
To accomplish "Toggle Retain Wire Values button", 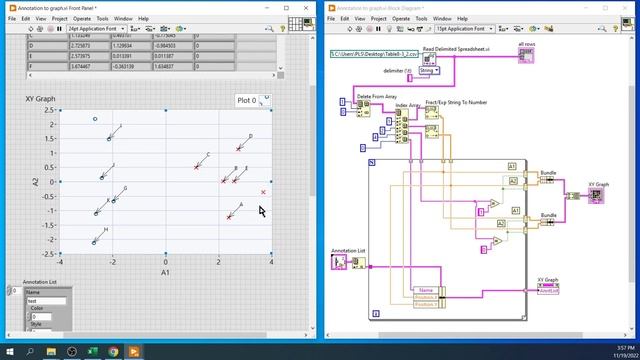I will (x=400, y=29).
